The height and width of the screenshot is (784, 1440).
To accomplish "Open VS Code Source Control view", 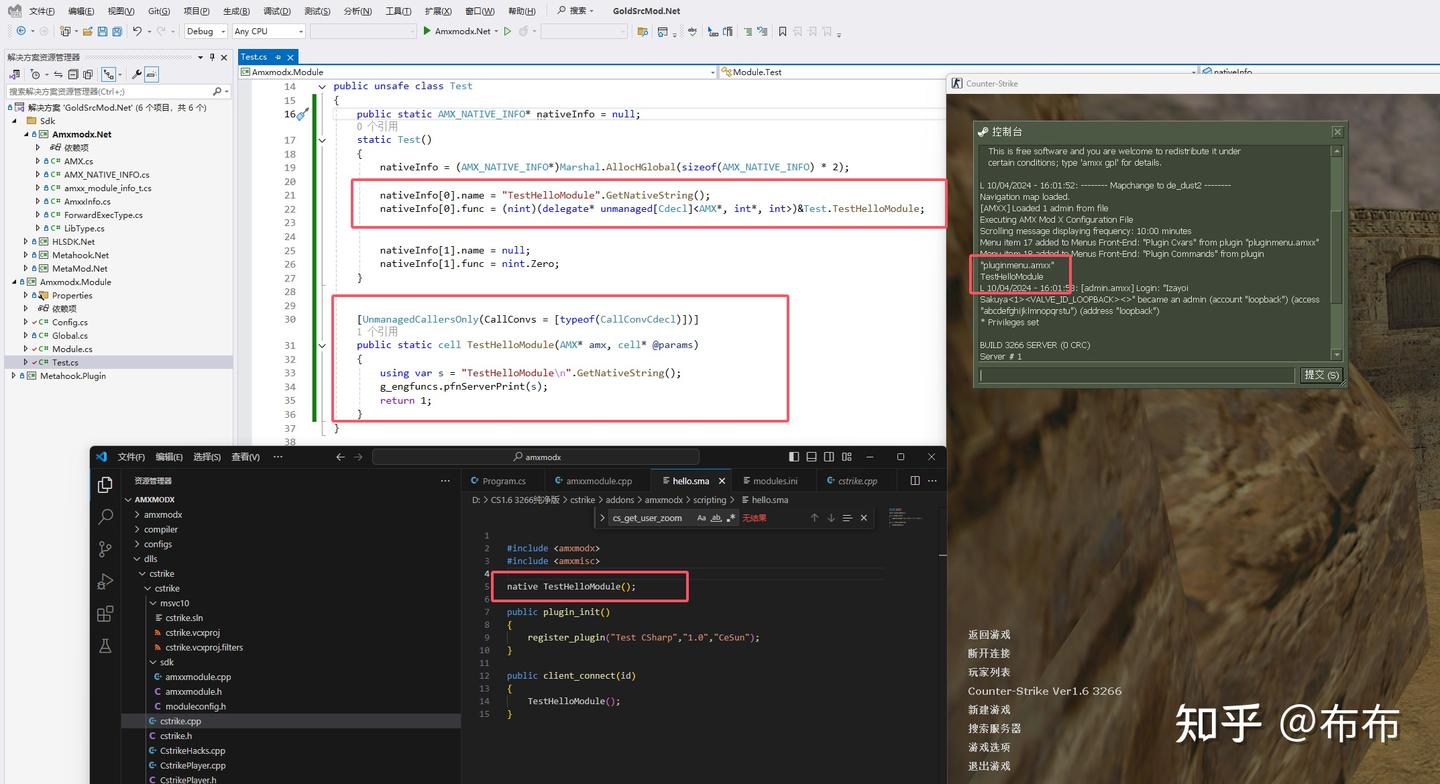I will coord(105,549).
